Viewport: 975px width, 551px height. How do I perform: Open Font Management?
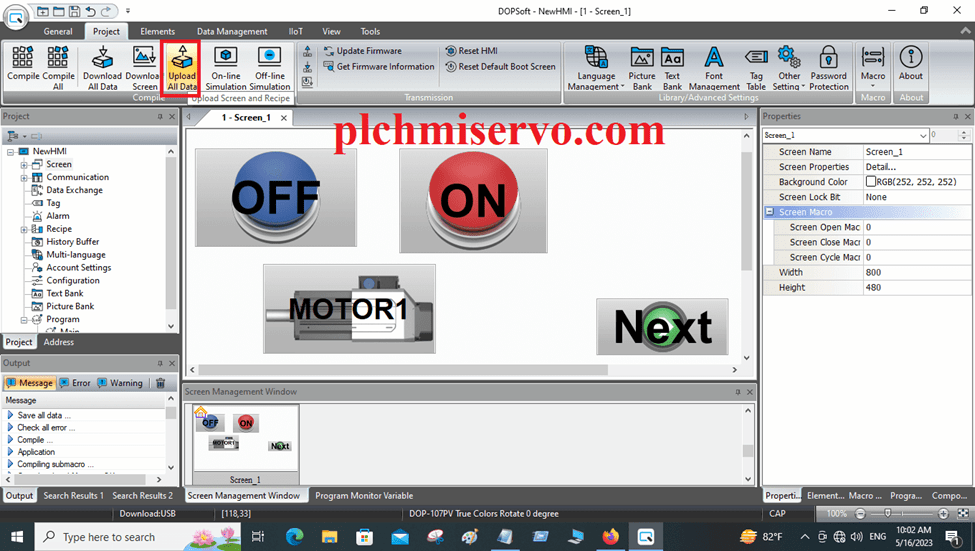714,67
